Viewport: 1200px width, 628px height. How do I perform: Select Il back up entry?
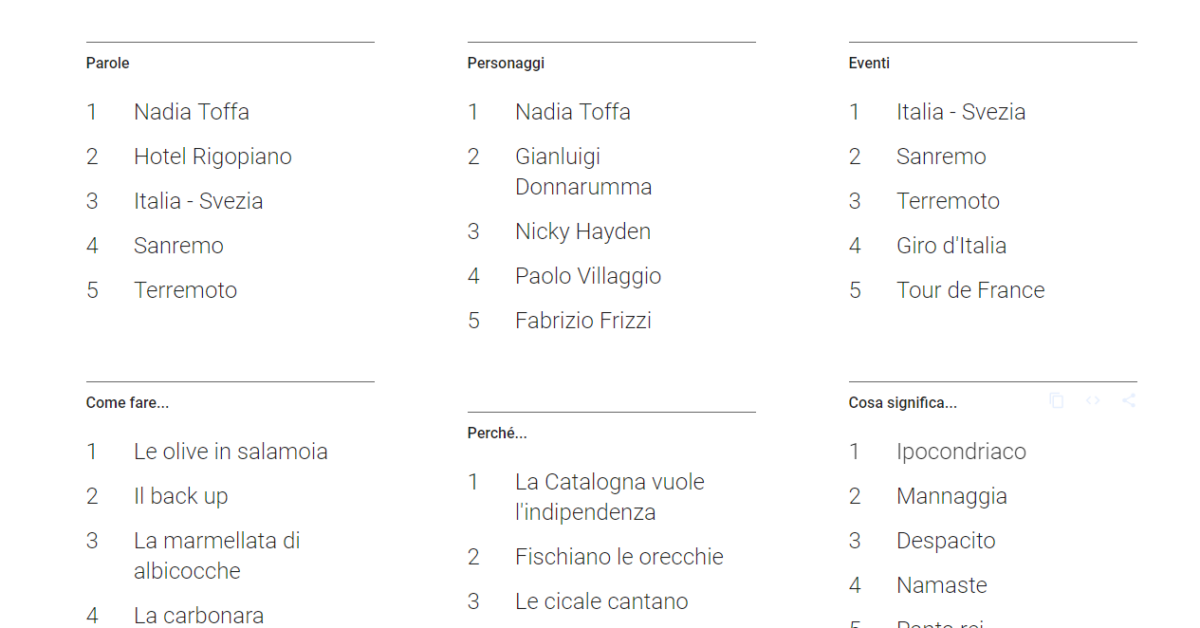(x=181, y=496)
